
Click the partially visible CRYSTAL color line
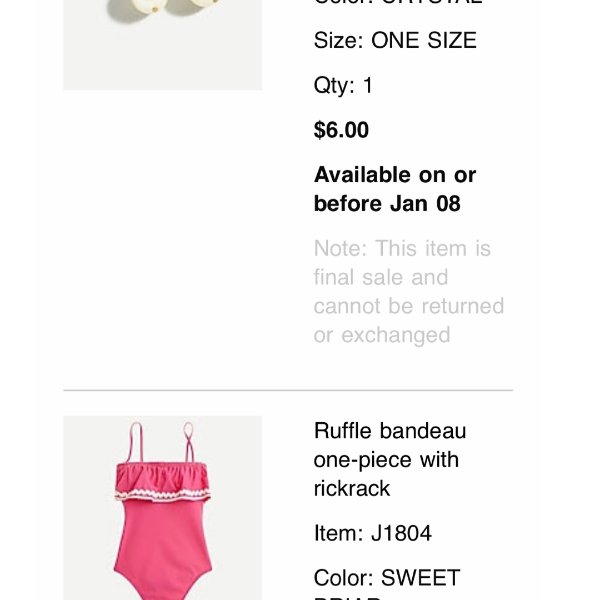398,2
